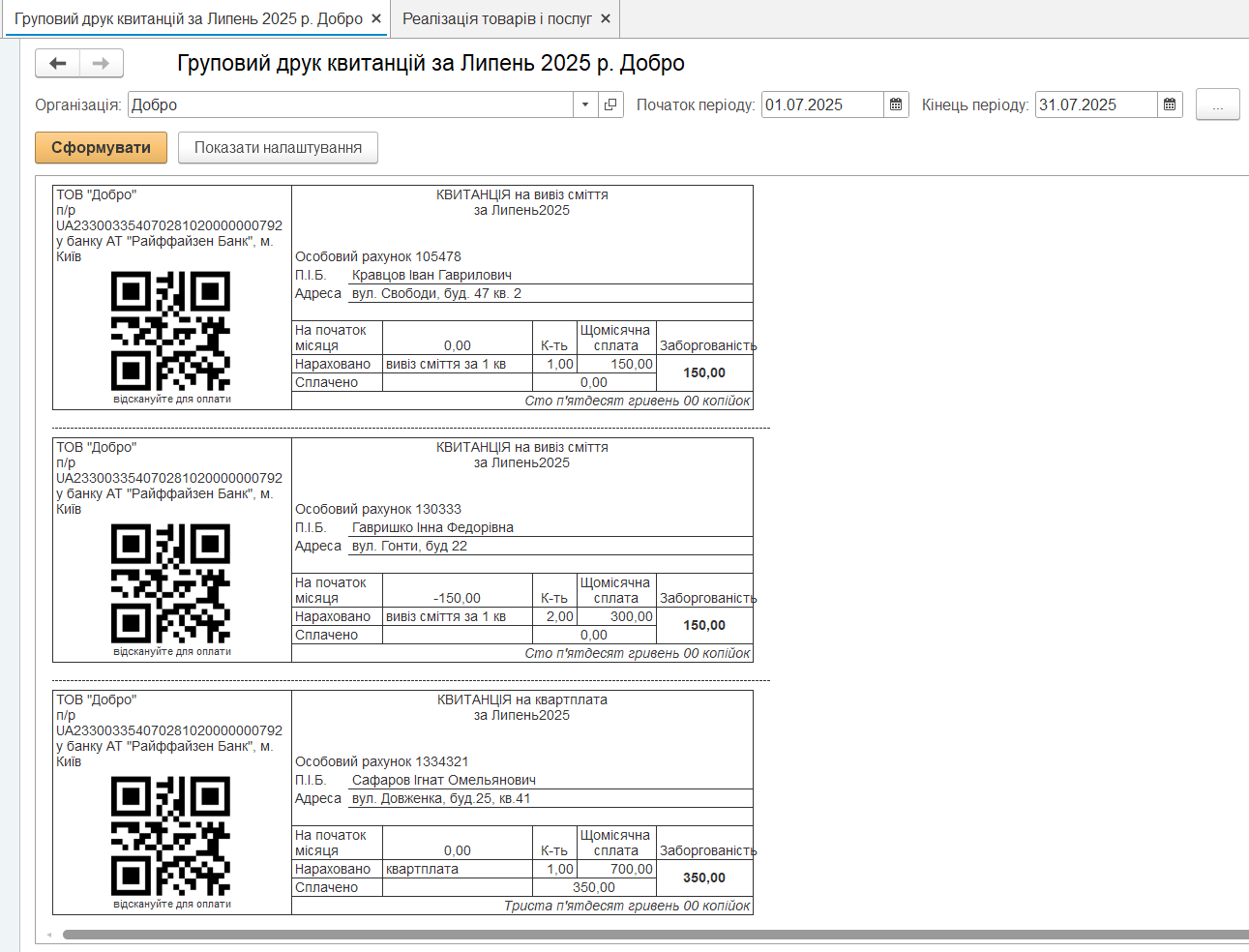Select the name Кравцов Іван Гаврилович
The height and width of the screenshot is (952, 1249).
point(431,275)
